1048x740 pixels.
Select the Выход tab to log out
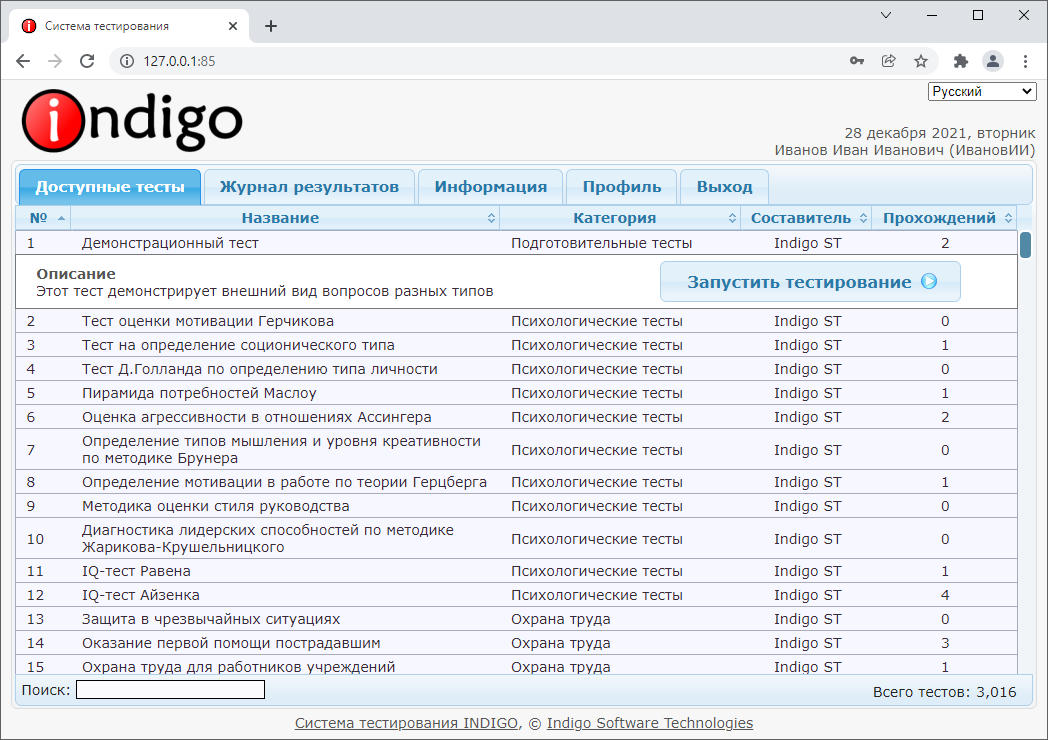tap(725, 187)
